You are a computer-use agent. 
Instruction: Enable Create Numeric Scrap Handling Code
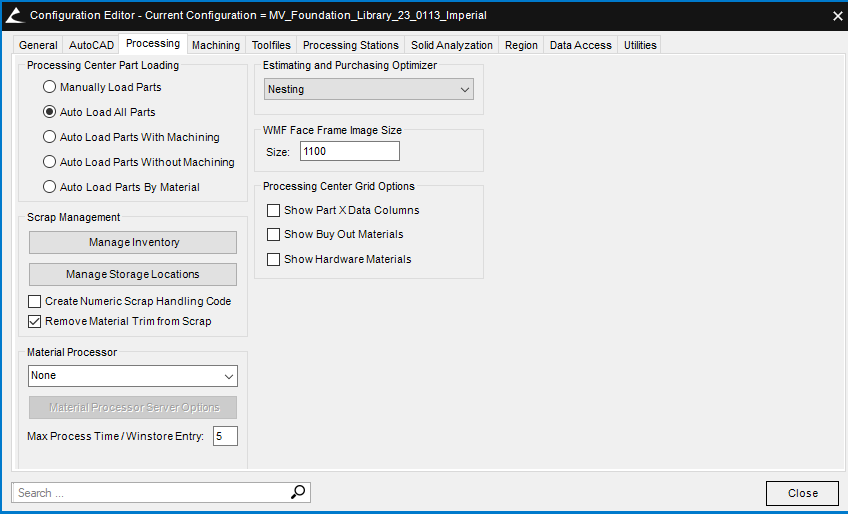(35, 301)
